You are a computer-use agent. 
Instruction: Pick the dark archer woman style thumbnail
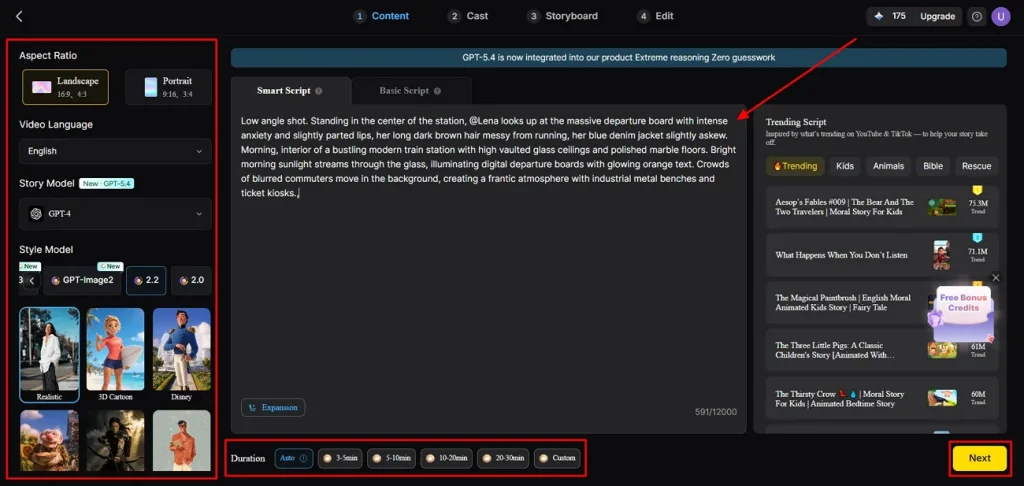tap(116, 440)
